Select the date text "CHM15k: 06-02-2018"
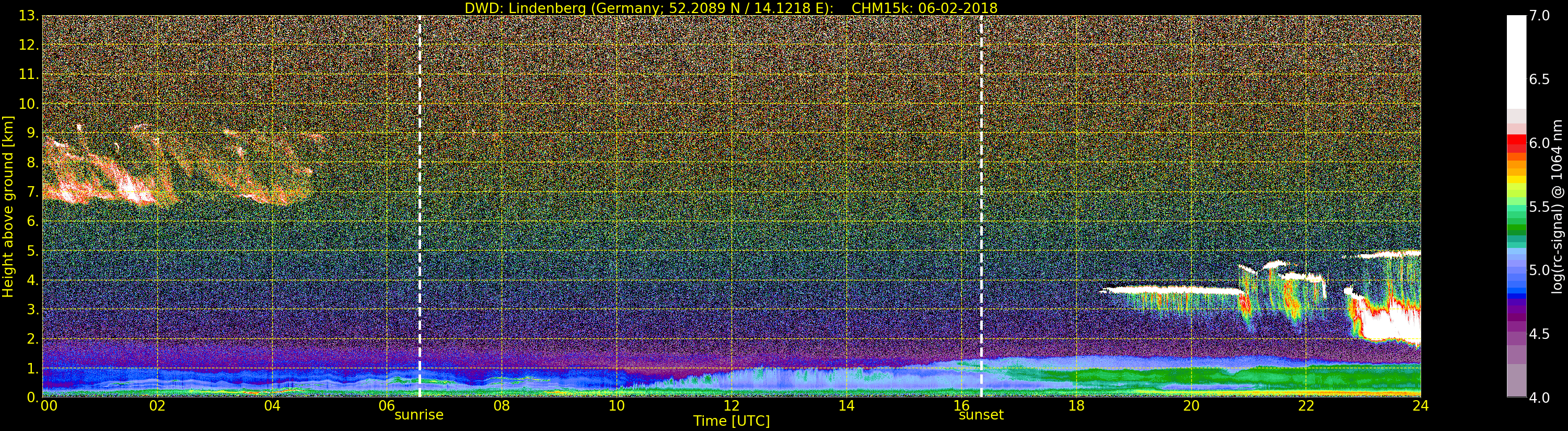 [925, 8]
